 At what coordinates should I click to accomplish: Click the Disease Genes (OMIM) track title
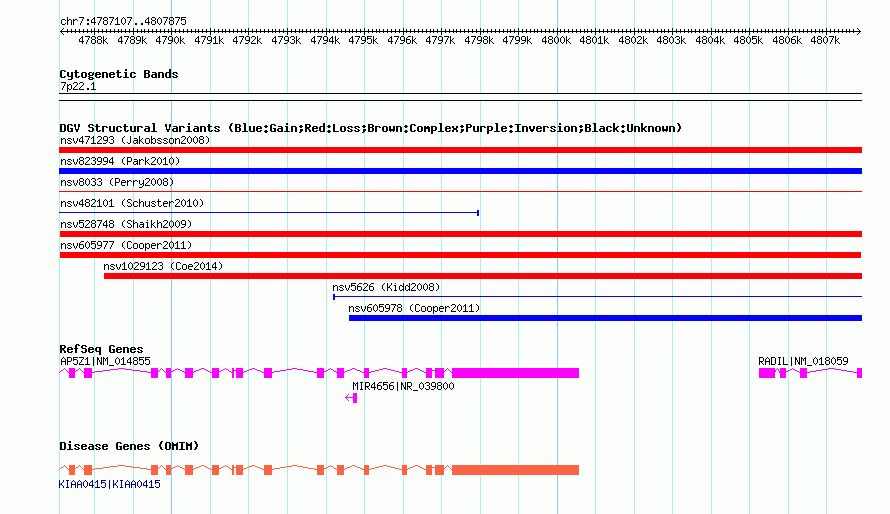pyautogui.click(x=129, y=446)
